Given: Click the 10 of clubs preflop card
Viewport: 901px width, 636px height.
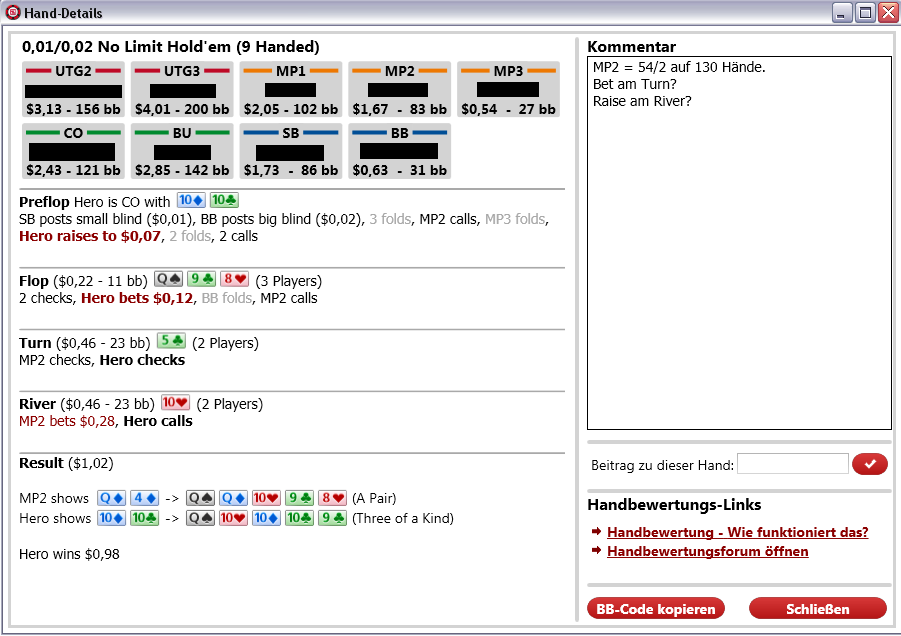Looking at the screenshot, I should (x=224, y=201).
